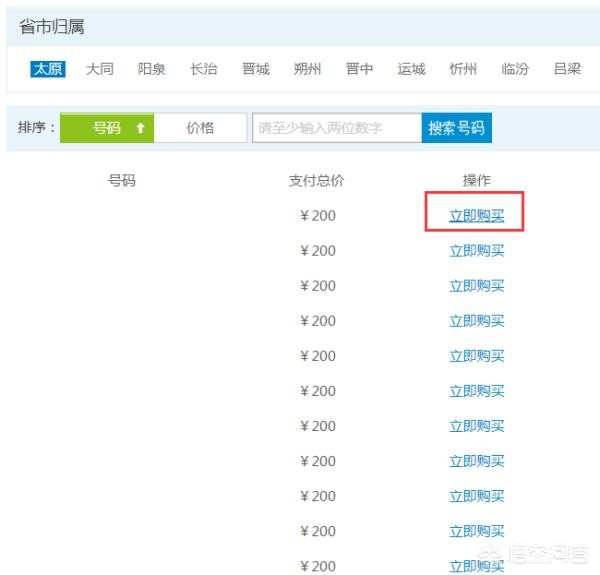Click 立即购买 in the third row
The height and width of the screenshot is (575, 600).
[476, 286]
